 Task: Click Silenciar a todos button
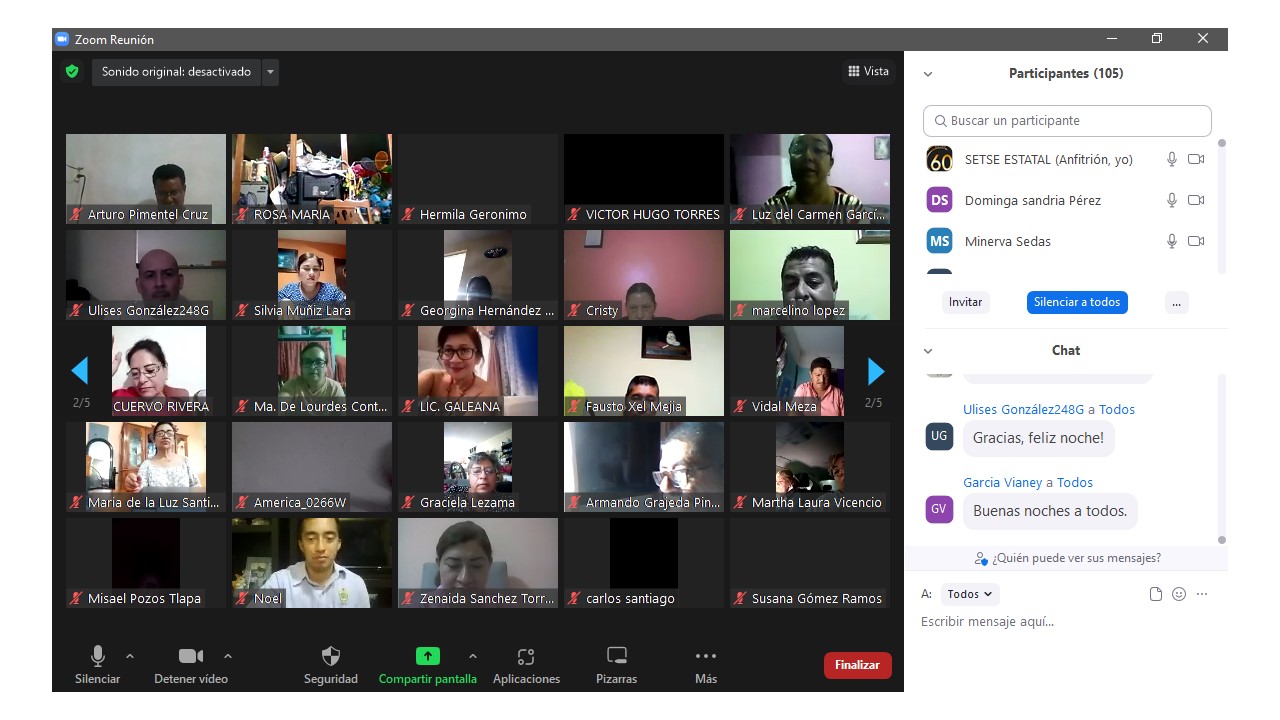(x=1077, y=302)
